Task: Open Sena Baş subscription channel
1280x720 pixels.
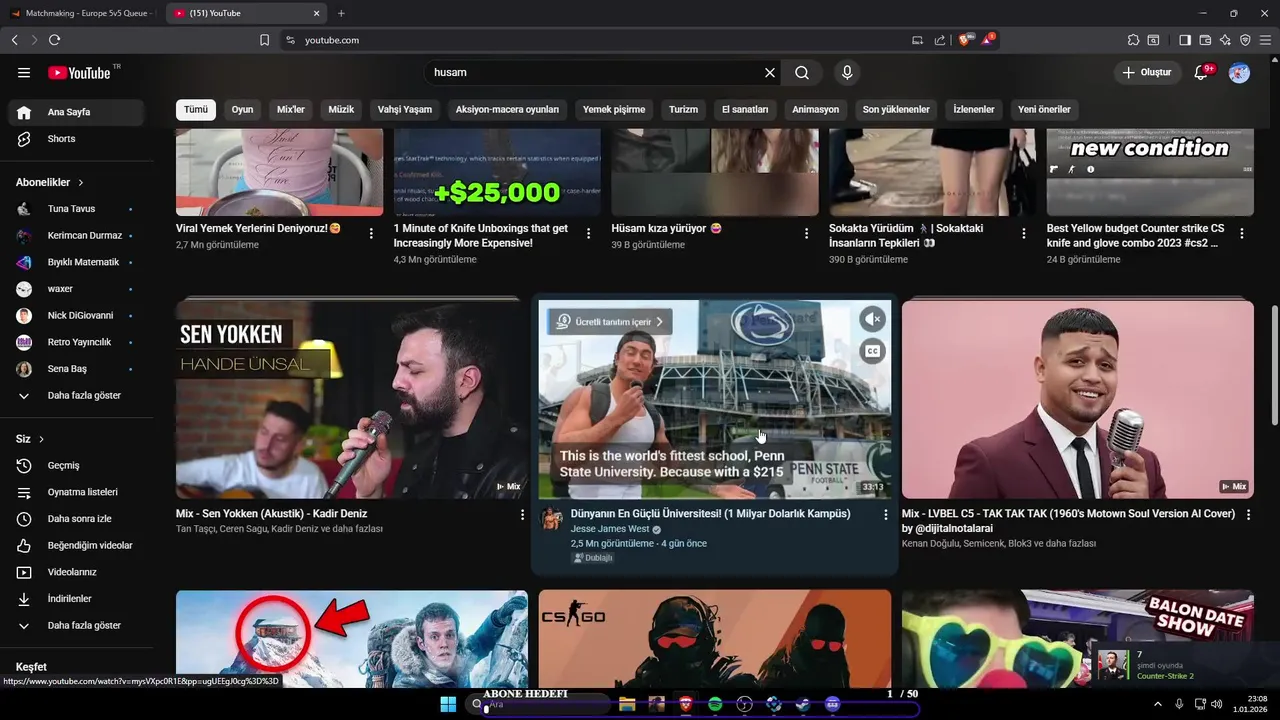Action: [x=77, y=369]
